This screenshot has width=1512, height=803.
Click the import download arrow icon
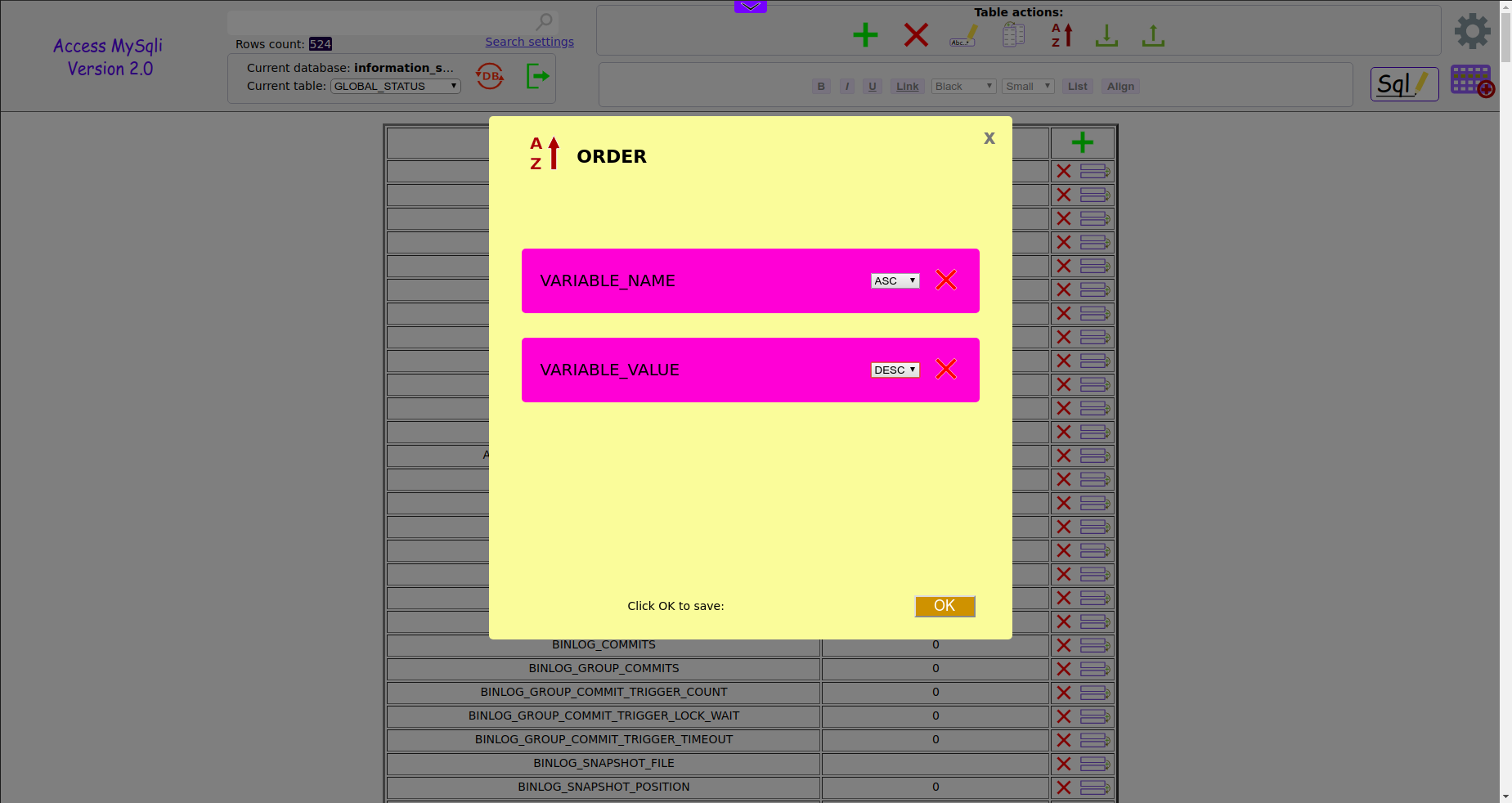1106,35
